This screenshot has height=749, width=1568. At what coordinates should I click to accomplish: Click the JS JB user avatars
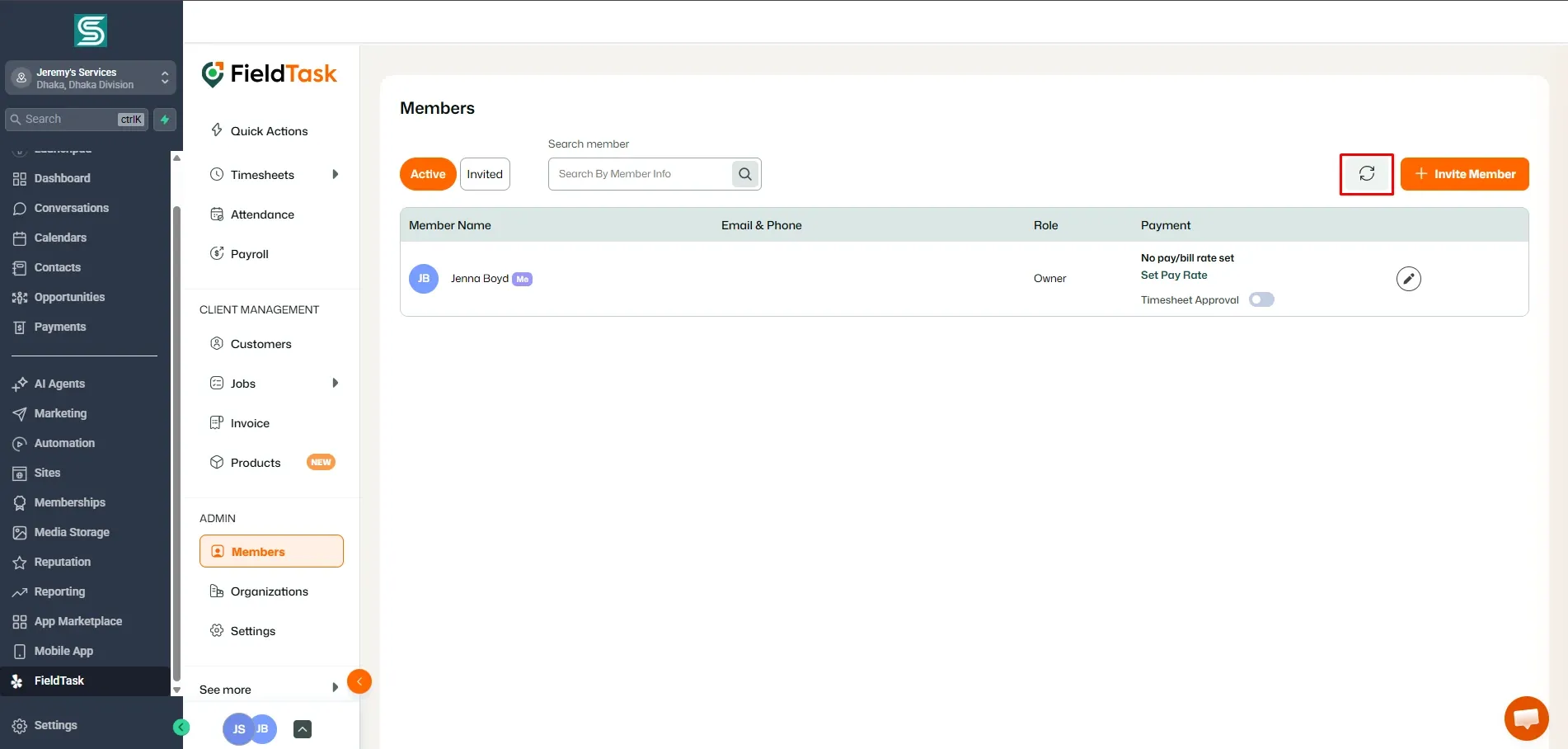(x=250, y=729)
